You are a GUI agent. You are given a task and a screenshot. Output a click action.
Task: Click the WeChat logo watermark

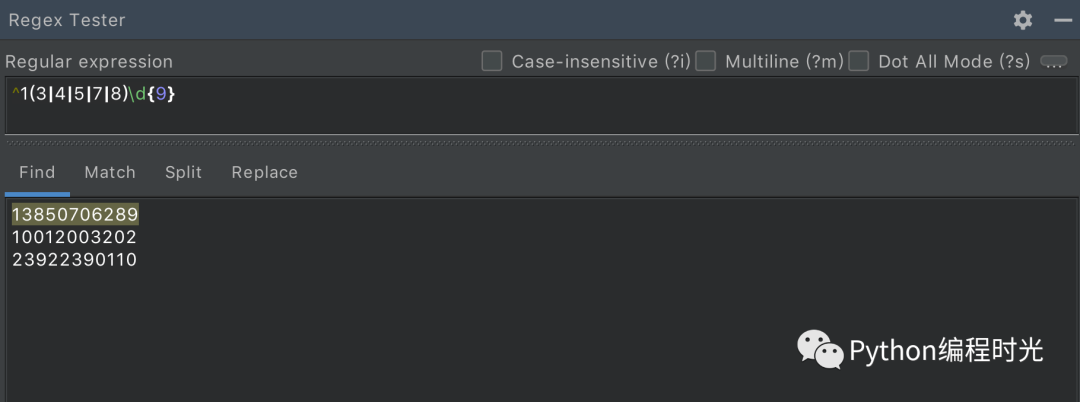pyautogui.click(x=819, y=349)
